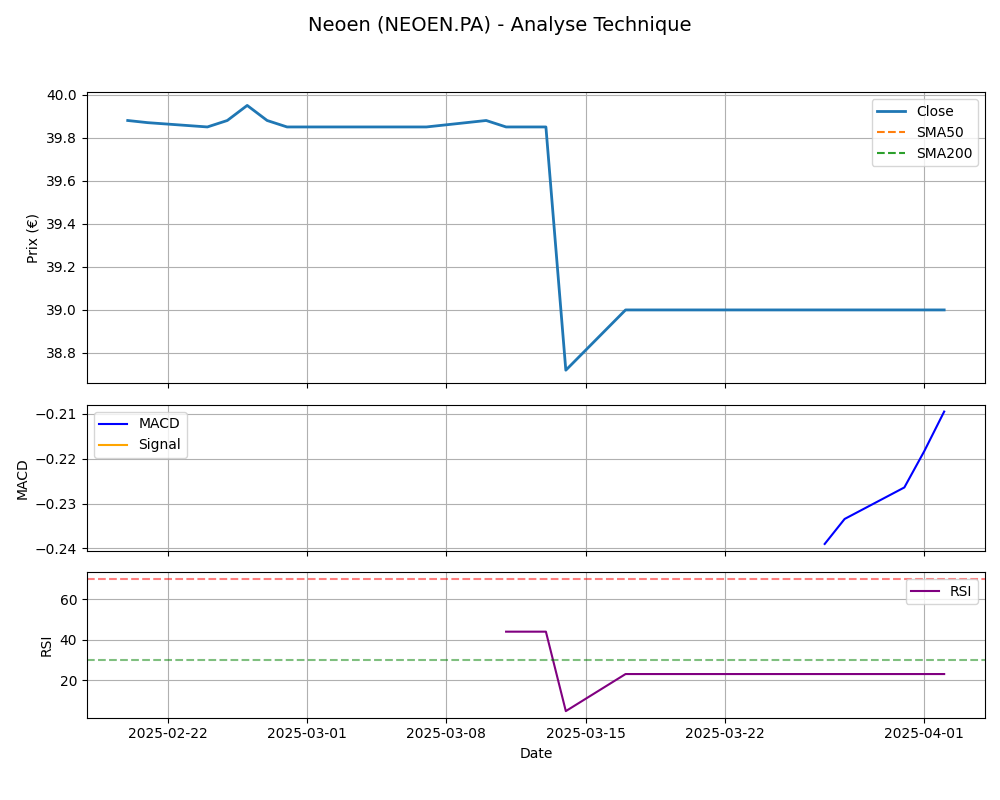The image size is (1000, 800).
Task: Click the '−0.22' MACD tick label
Action: pyautogui.click(x=56, y=459)
